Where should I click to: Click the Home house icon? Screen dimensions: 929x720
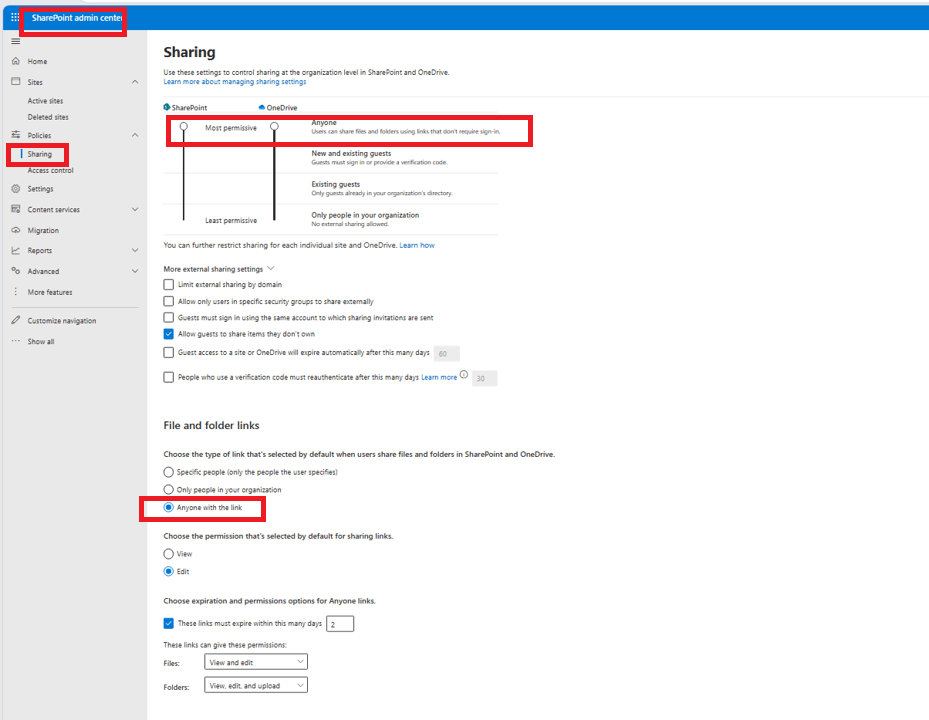[15, 61]
